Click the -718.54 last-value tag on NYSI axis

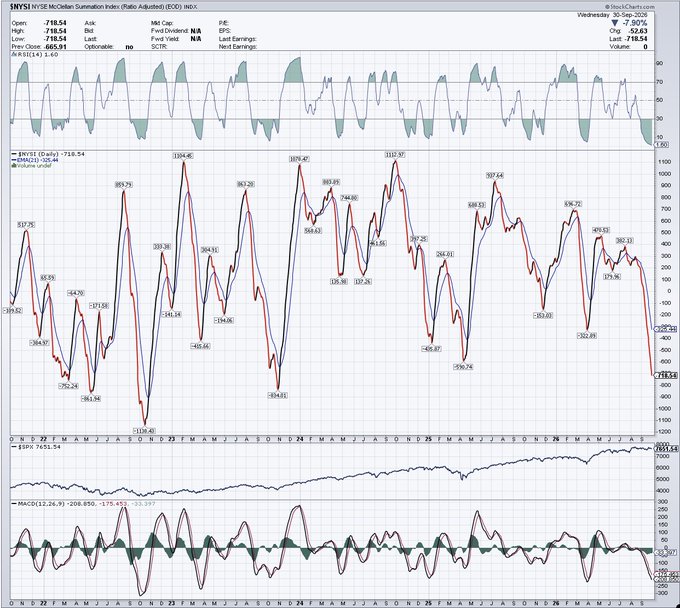click(666, 375)
